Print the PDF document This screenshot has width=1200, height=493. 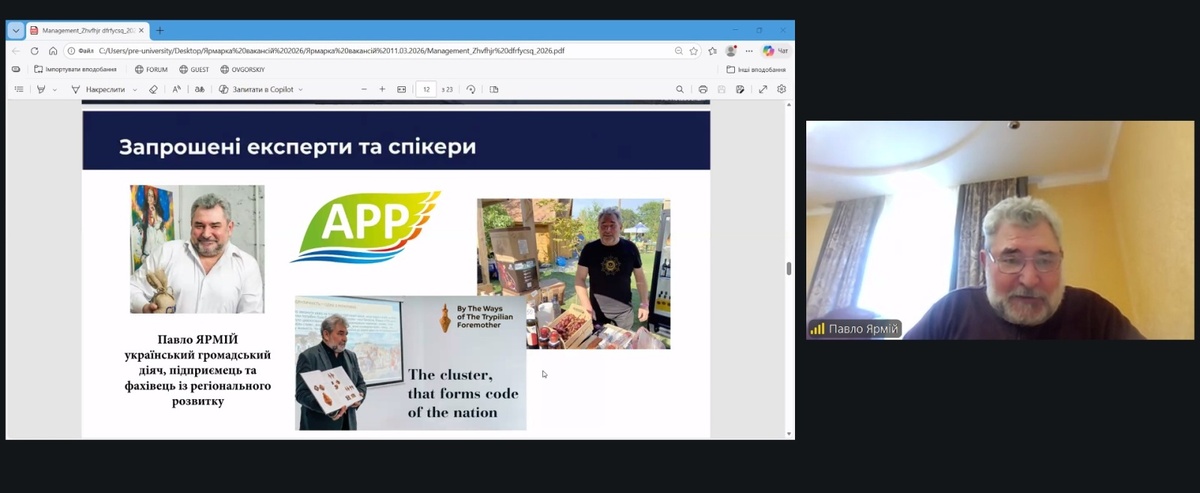coord(703,89)
